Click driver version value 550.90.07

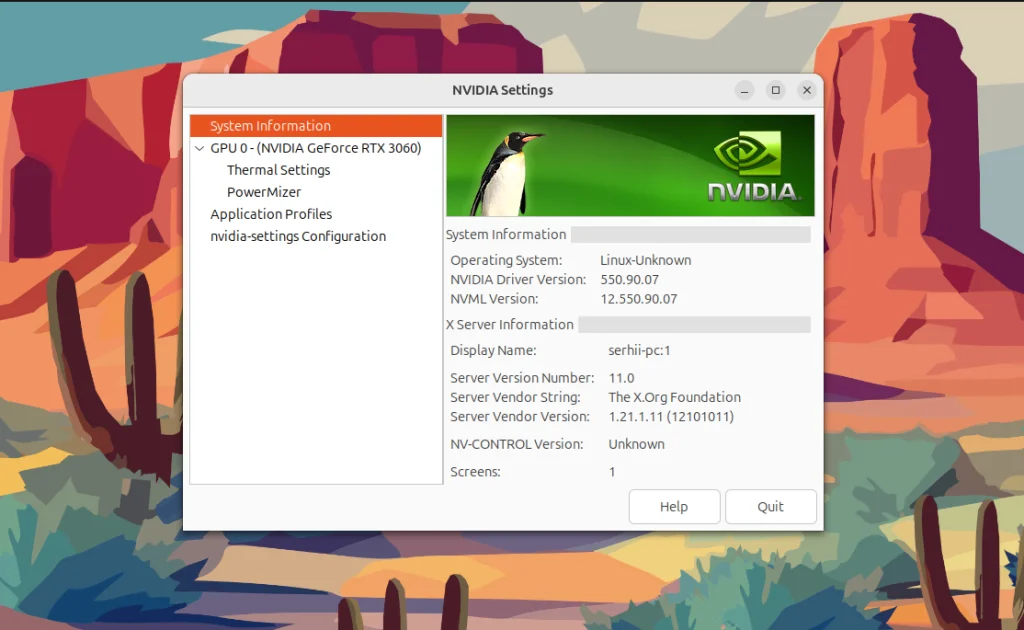pos(630,279)
